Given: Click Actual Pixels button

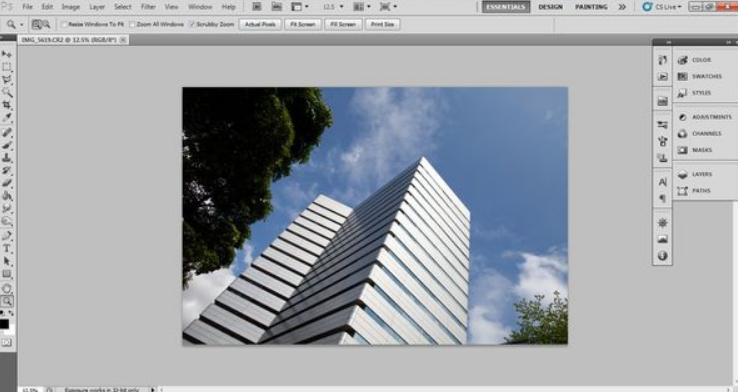Looking at the screenshot, I should 260,24.
